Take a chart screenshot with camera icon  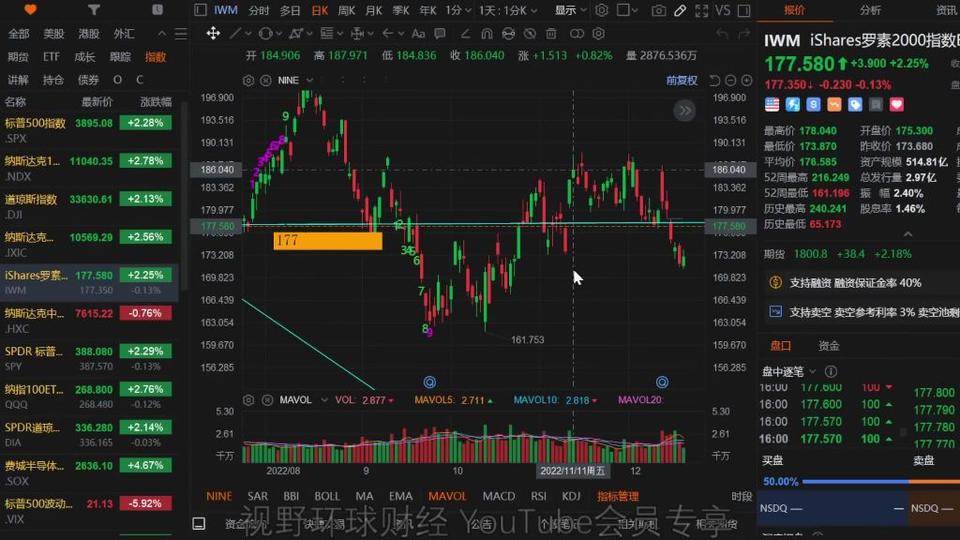659,10
